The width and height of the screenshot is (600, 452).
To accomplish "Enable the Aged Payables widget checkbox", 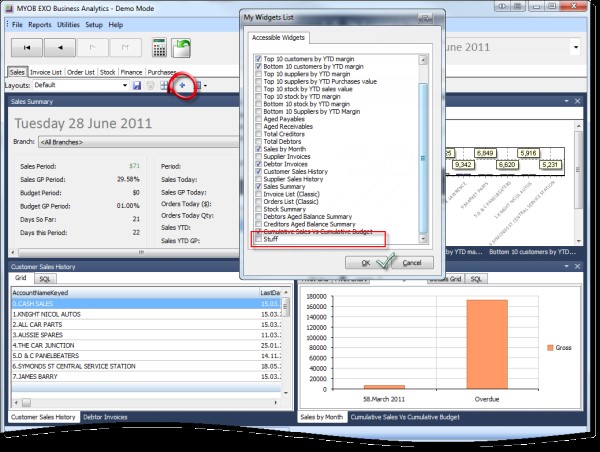I will coord(259,119).
